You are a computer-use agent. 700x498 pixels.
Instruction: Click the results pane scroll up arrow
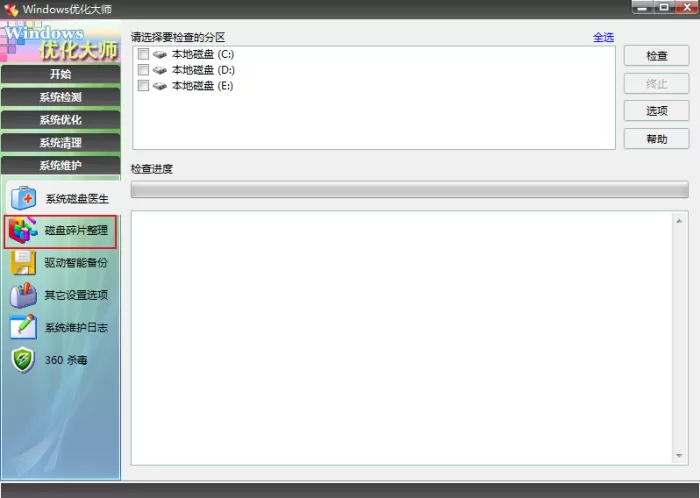click(x=679, y=221)
